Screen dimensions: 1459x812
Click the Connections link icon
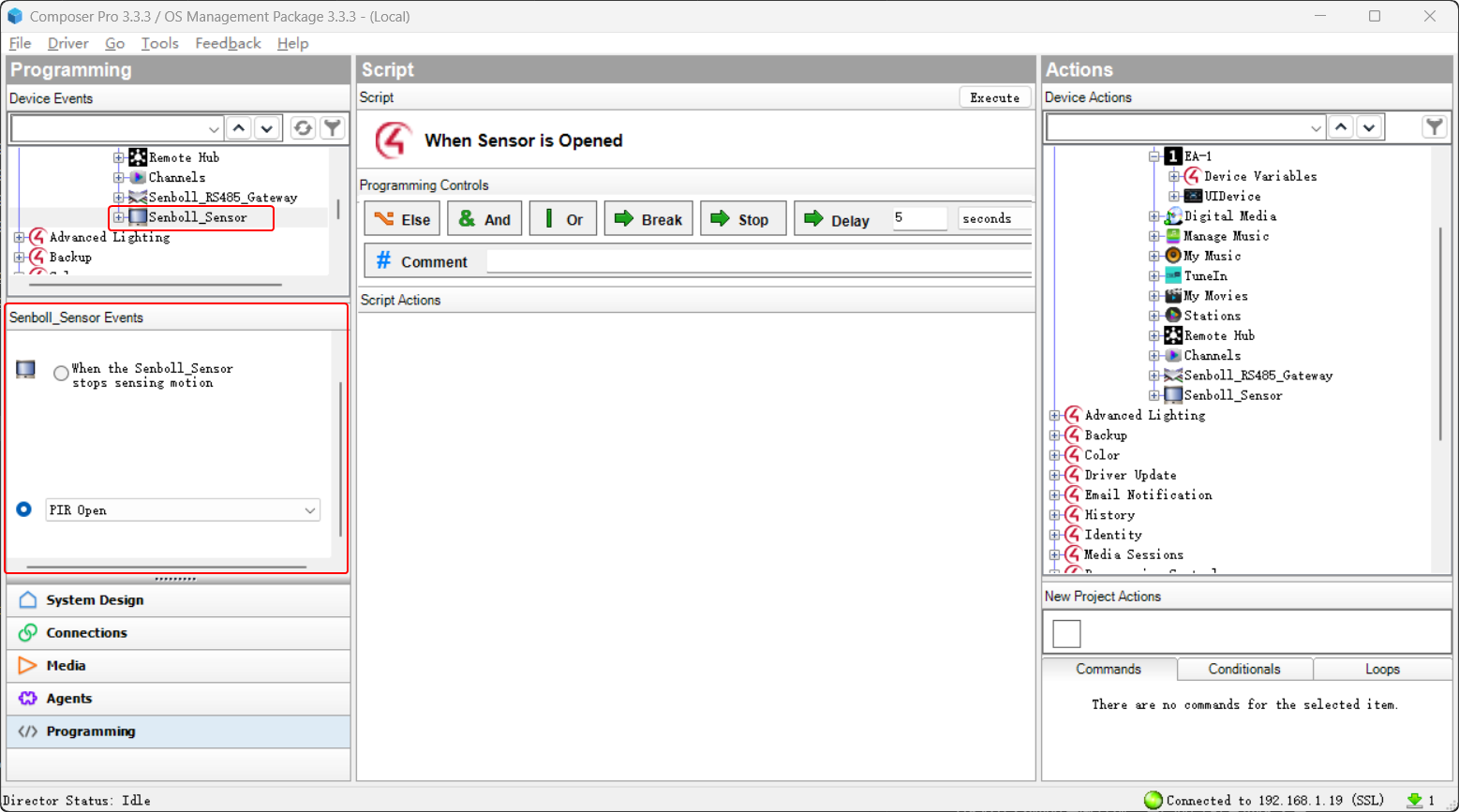coord(28,633)
